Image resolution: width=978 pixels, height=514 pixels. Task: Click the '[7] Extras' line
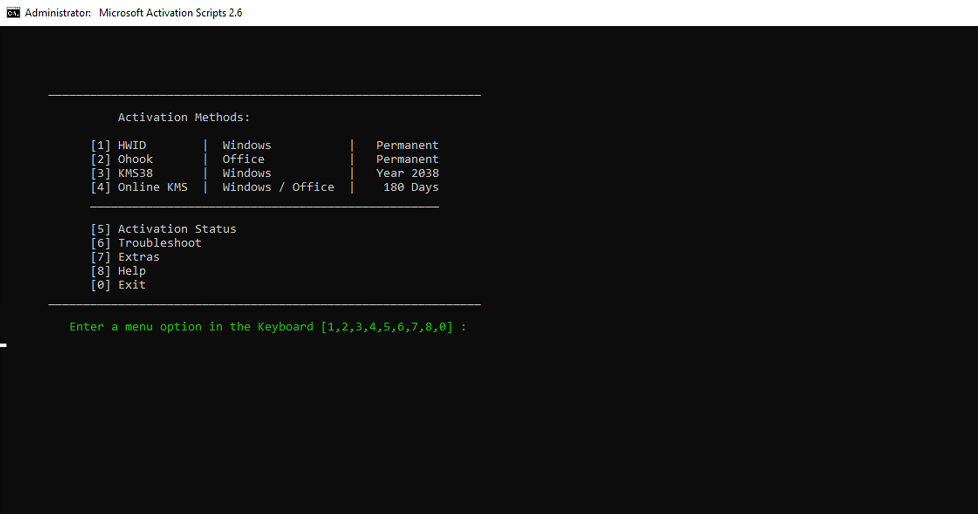(125, 257)
